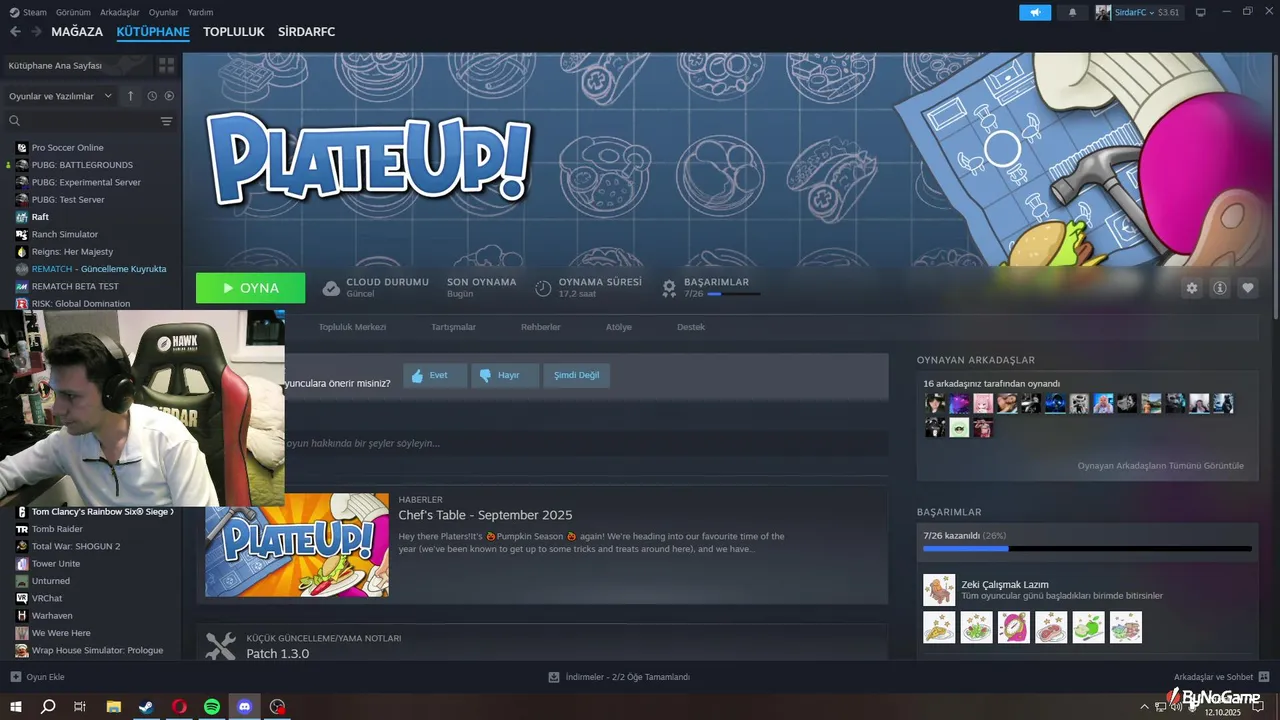Go to TOPLULUK tab
The width and height of the screenshot is (1280, 720).
click(x=234, y=32)
